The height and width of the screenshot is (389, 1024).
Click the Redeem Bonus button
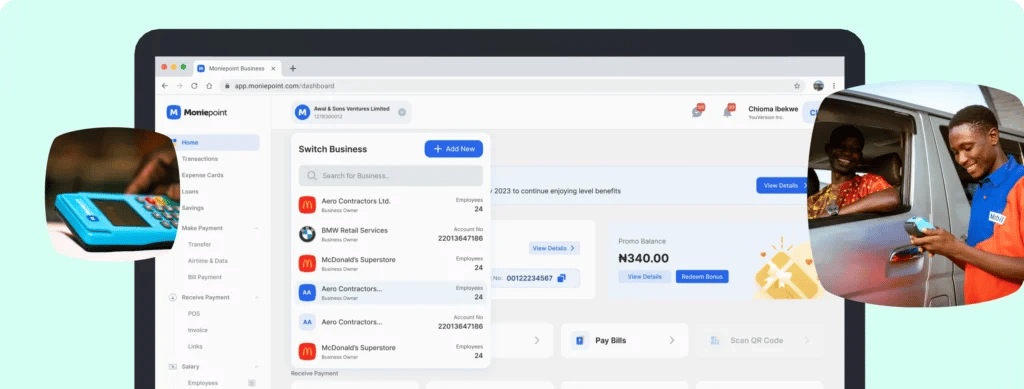point(702,277)
